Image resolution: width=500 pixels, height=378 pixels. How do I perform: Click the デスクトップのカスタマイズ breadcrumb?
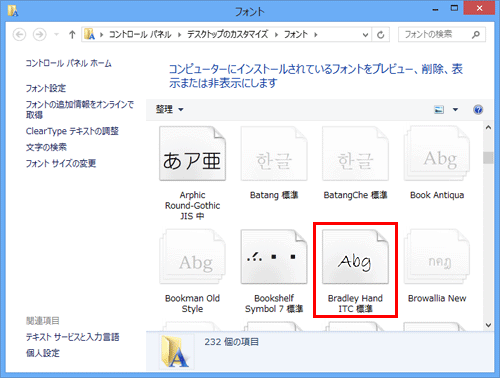click(x=227, y=34)
